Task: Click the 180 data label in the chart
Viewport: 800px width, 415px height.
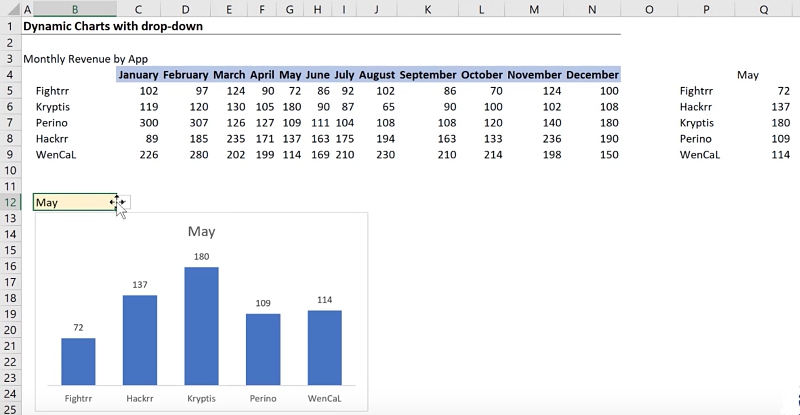Action: (201, 256)
